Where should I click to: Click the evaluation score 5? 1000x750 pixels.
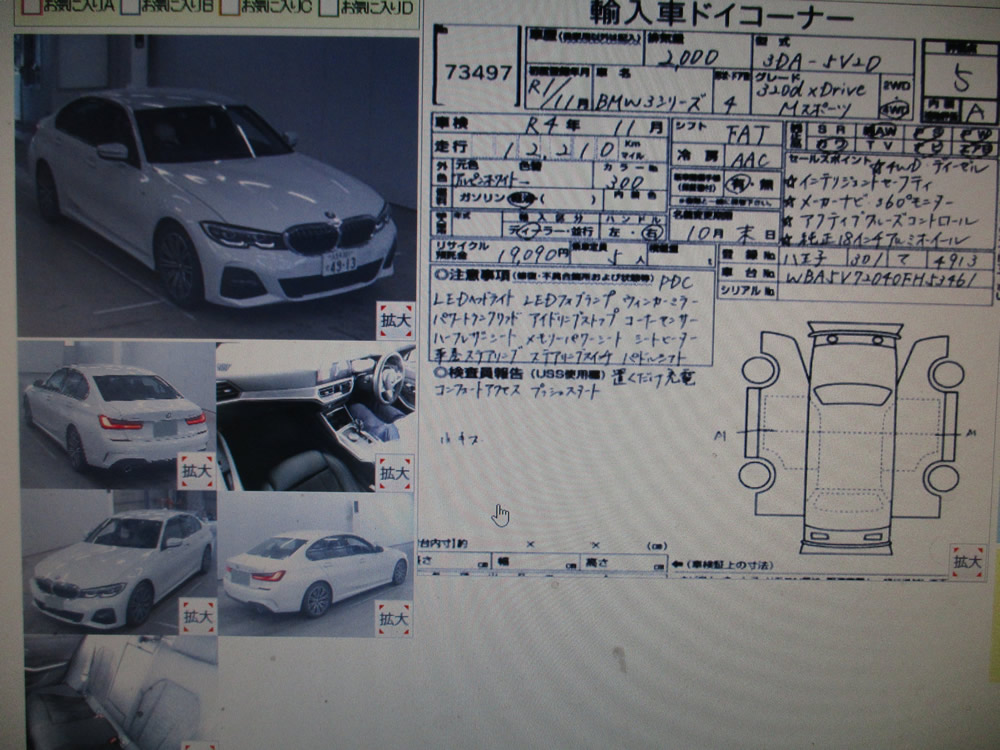click(x=961, y=80)
